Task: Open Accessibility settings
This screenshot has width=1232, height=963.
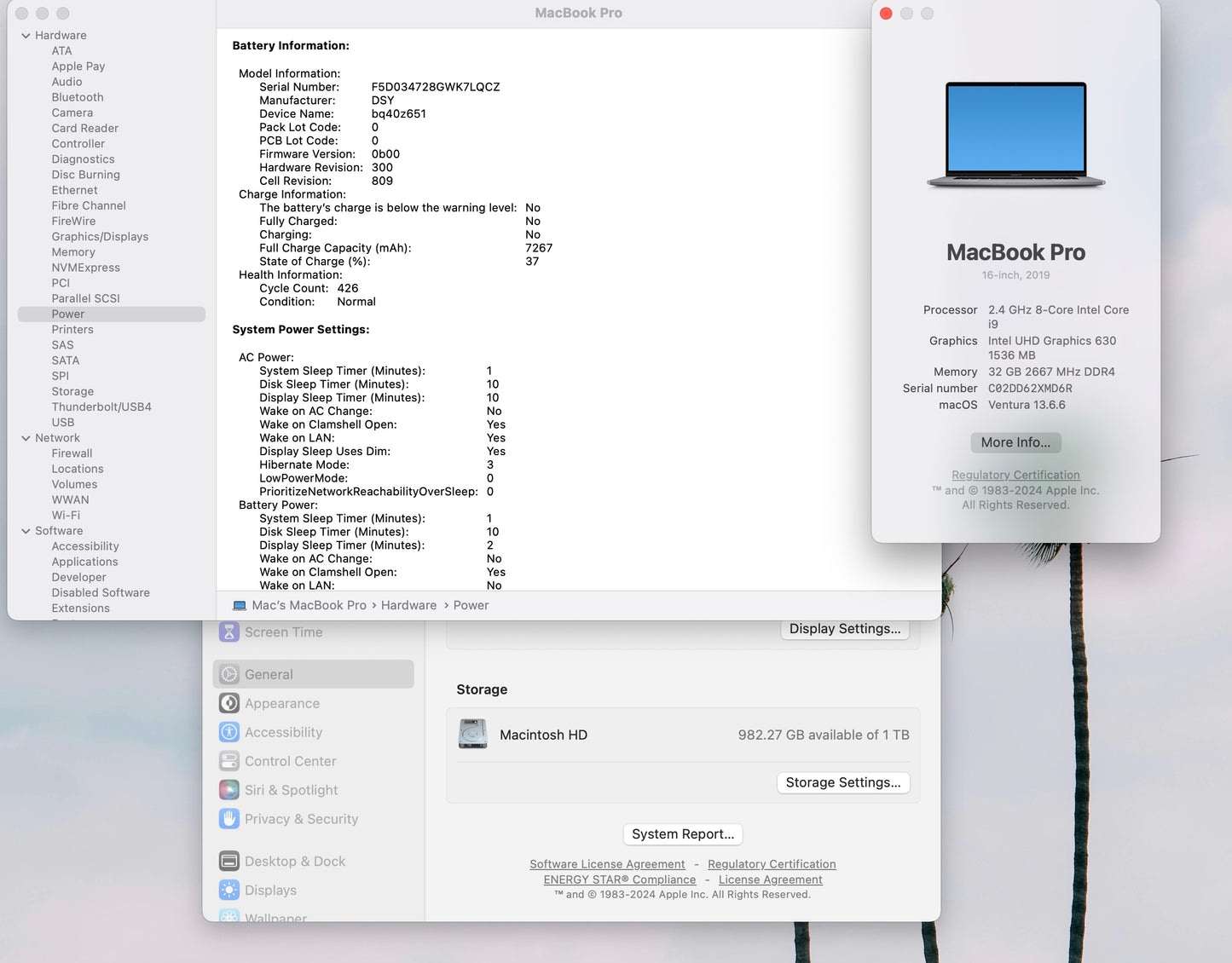Action: click(283, 732)
